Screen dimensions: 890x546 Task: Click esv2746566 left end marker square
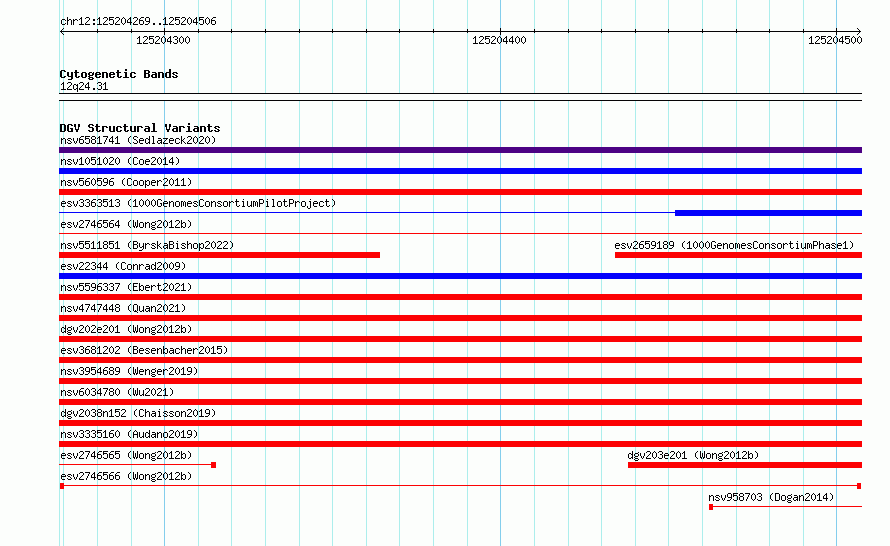(62, 486)
